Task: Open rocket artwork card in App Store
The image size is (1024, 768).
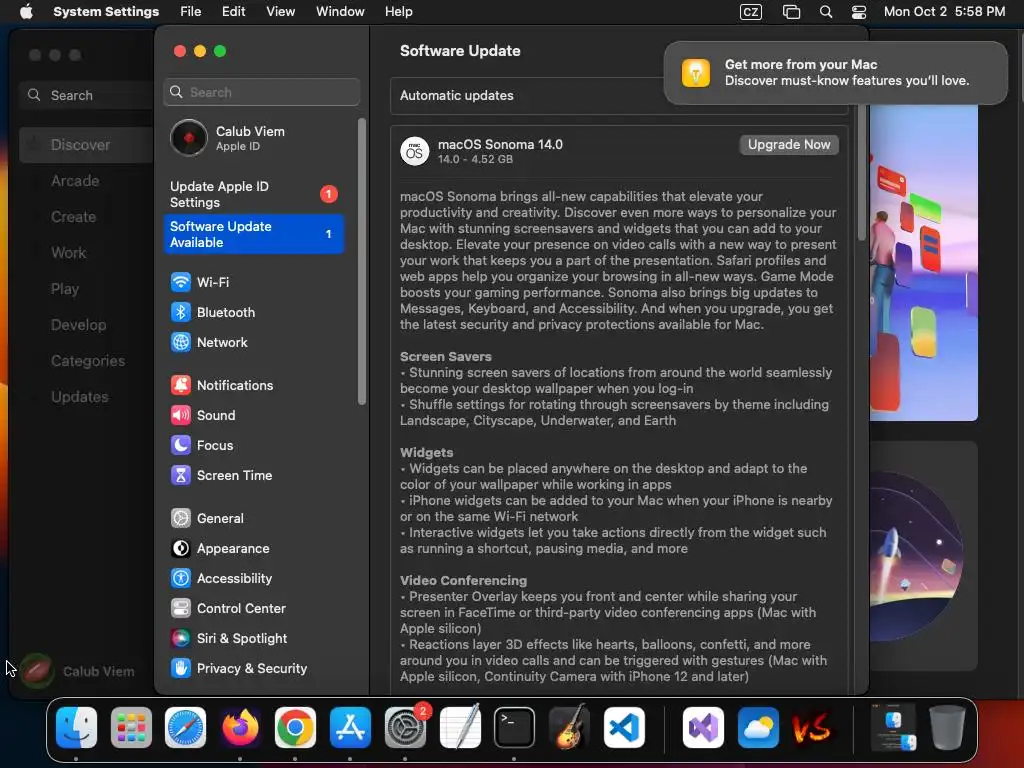Action: (x=923, y=556)
